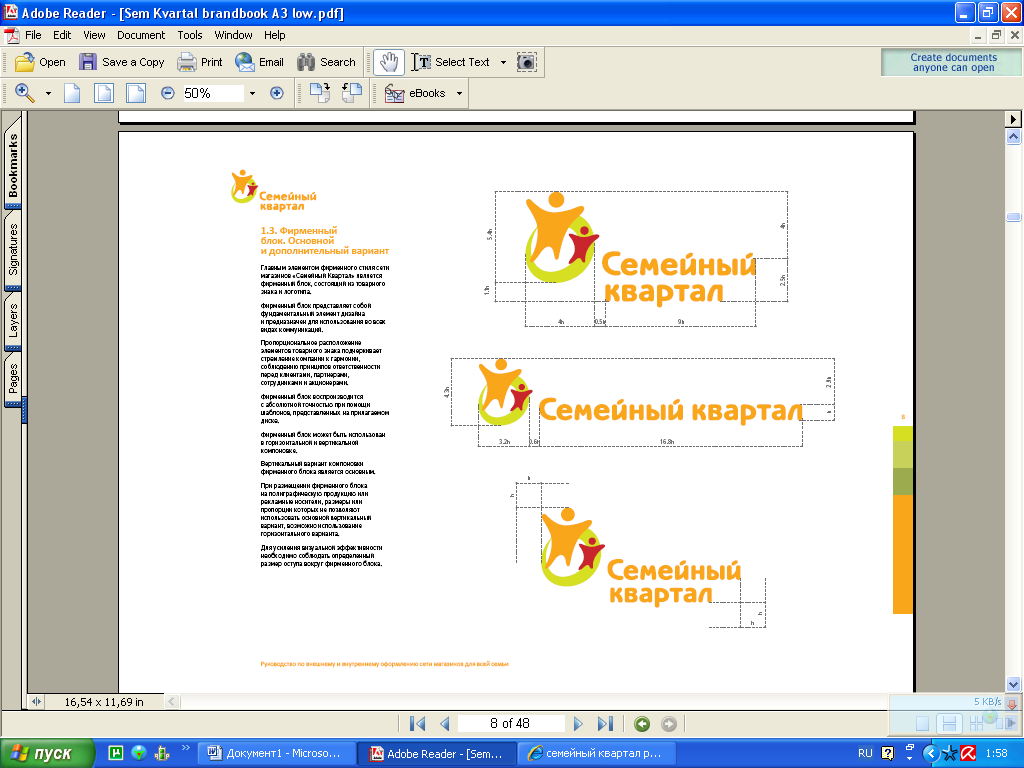The width and height of the screenshot is (1024, 768).
Task: Click the vertical scrollbar thumb
Action: (x=1013, y=217)
